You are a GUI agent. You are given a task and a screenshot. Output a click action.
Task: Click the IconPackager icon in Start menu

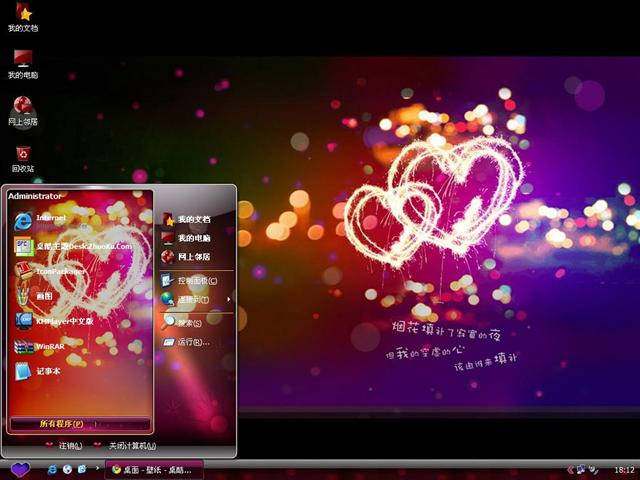(x=23, y=271)
